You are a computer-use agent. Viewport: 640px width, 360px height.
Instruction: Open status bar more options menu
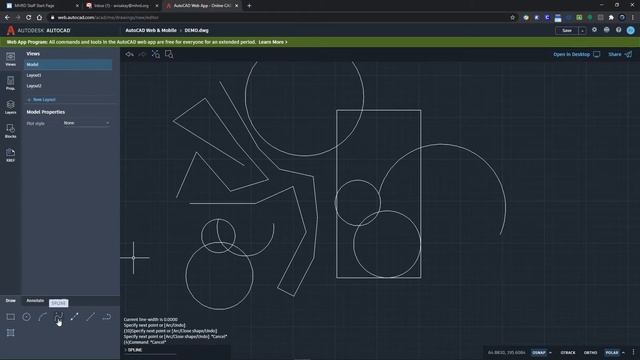point(633,352)
